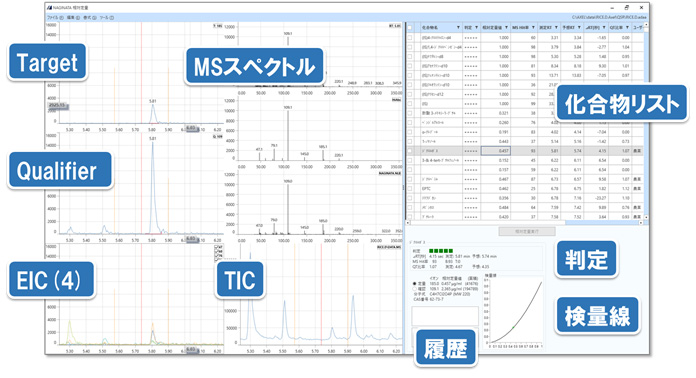The height and width of the screenshot is (378, 696).
Task: Select the 定量 ion radio button
Action: click(x=415, y=284)
